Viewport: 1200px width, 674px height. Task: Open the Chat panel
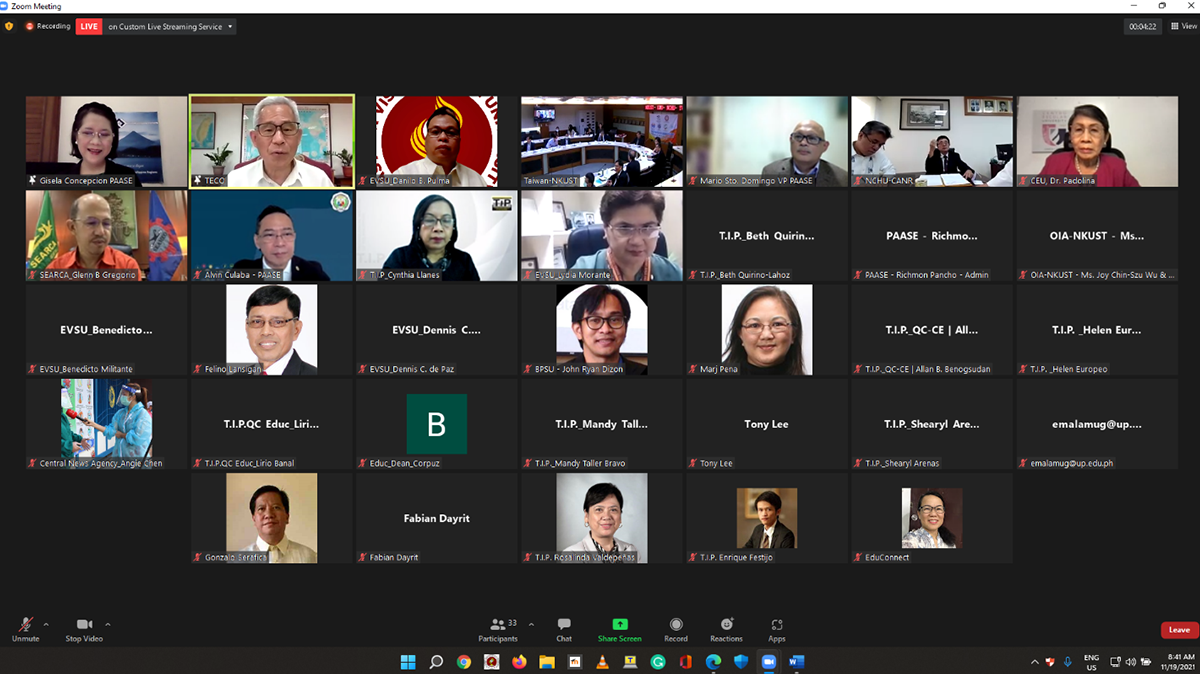pyautogui.click(x=564, y=629)
